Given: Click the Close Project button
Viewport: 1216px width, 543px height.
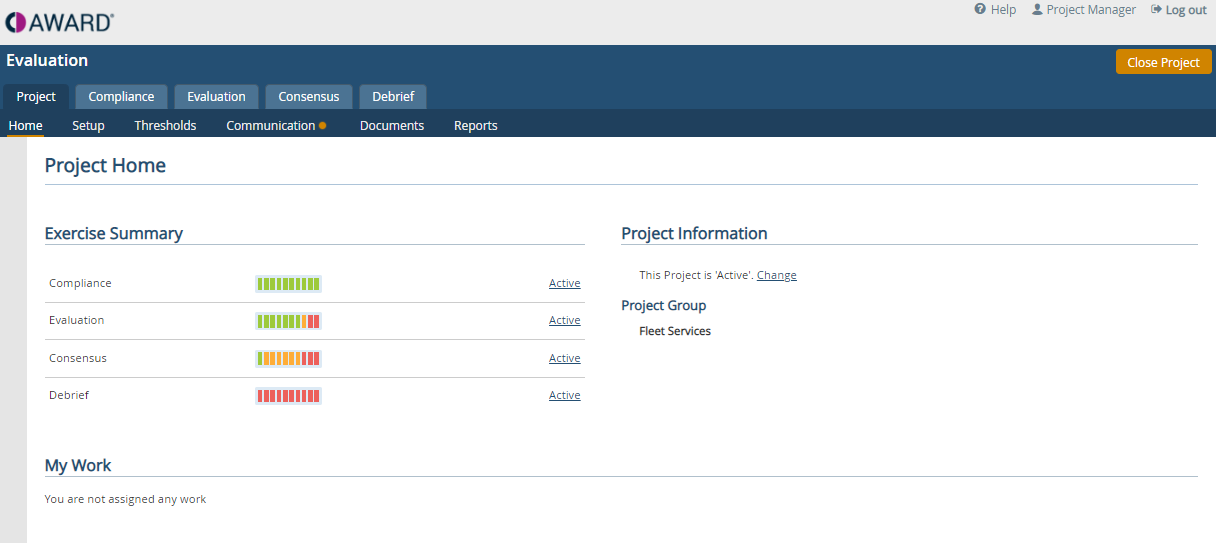Looking at the screenshot, I should 1163,62.
